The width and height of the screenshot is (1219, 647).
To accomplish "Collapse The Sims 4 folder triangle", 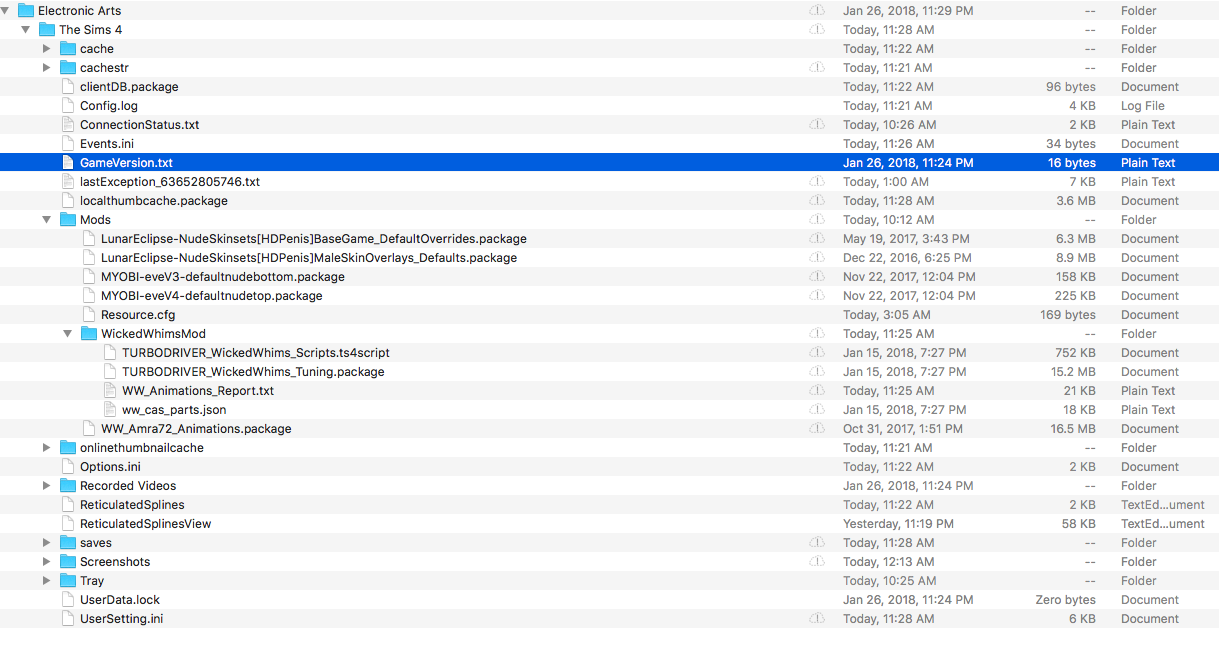I will tap(26, 30).
